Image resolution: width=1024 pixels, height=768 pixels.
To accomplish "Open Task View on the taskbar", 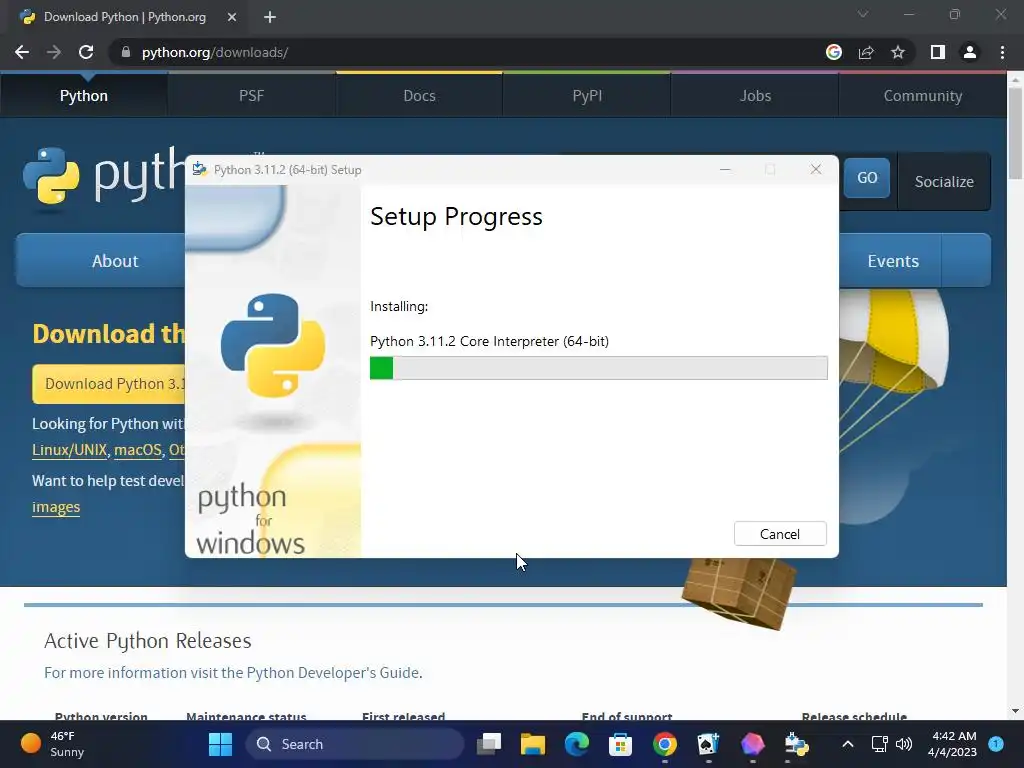I will (x=488, y=744).
